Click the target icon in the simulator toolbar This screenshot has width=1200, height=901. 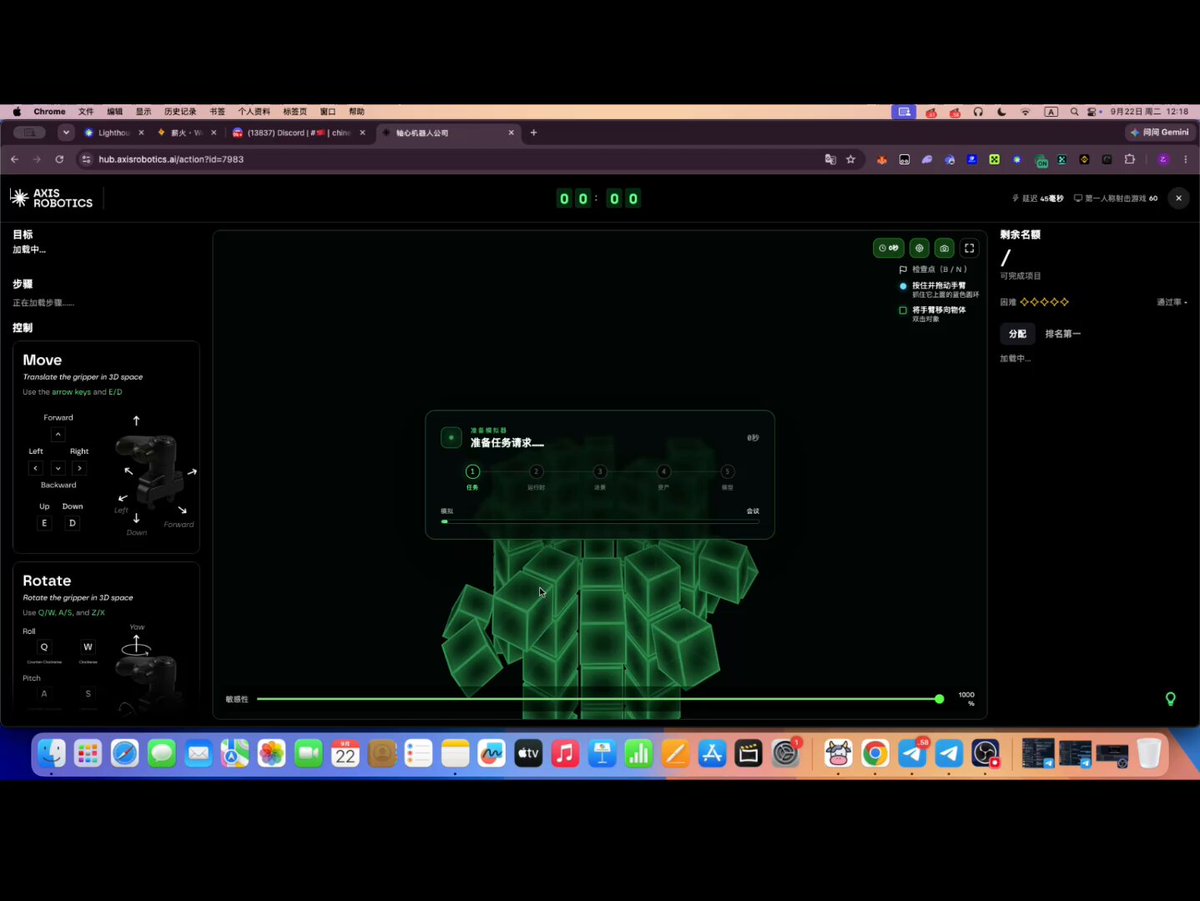point(919,248)
